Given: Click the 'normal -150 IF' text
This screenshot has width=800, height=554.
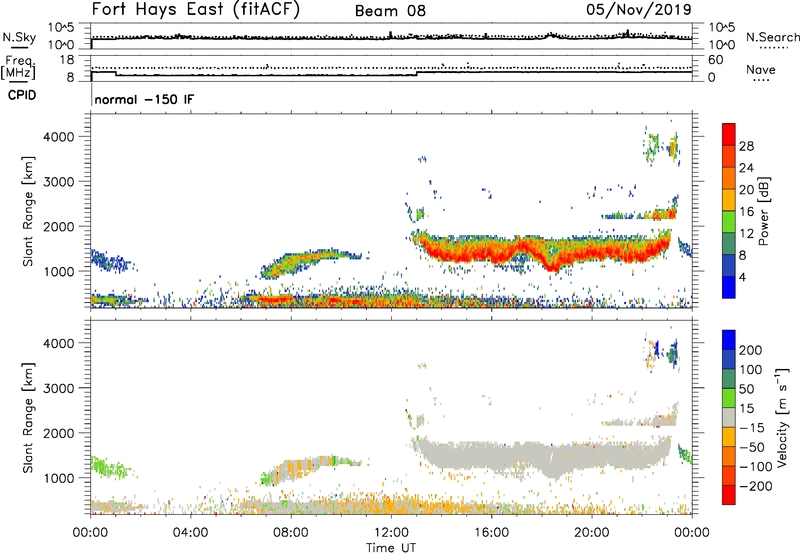Looking at the screenshot, I should [x=144, y=99].
